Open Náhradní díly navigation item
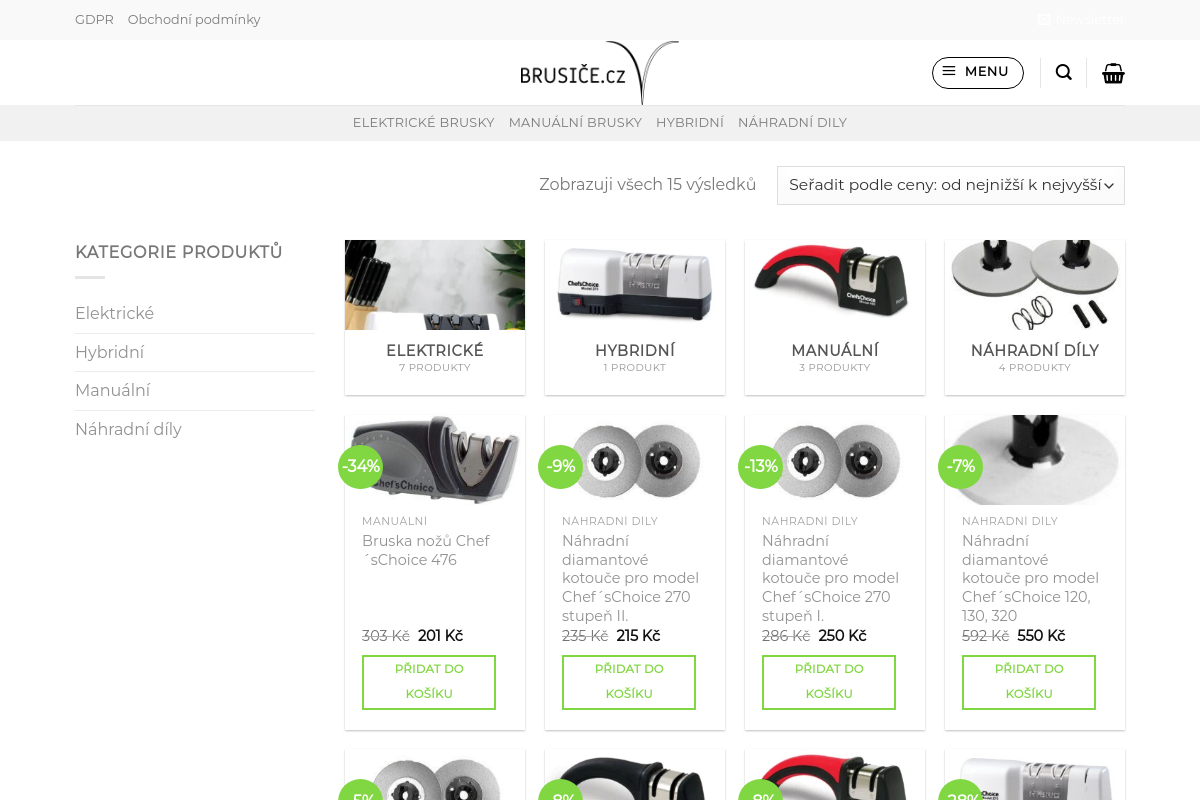This screenshot has height=800, width=1200. (792, 122)
